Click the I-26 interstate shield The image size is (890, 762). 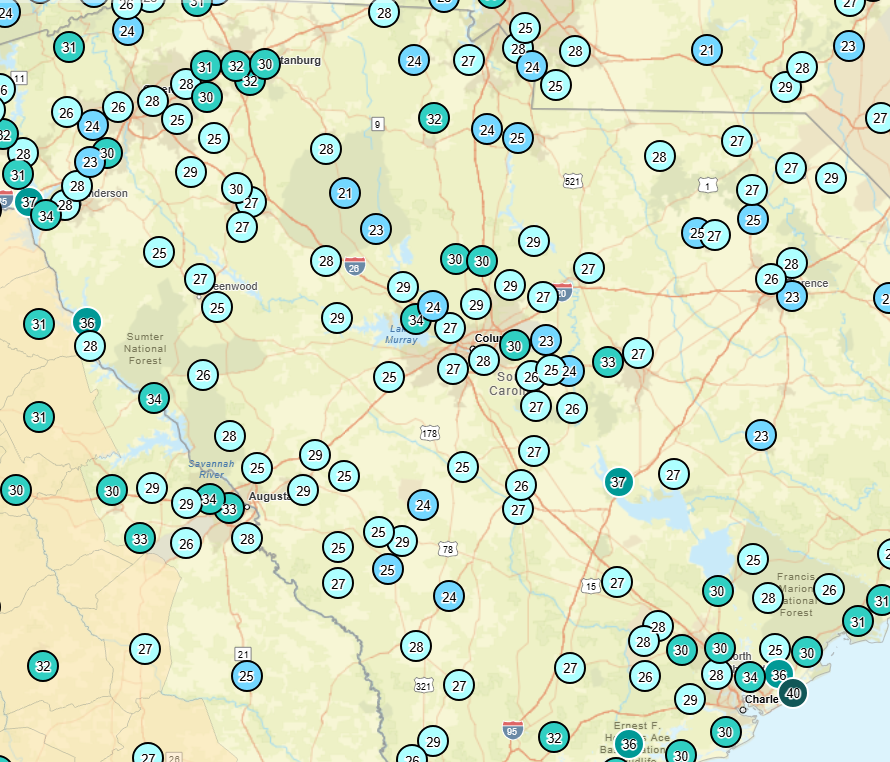357,268
